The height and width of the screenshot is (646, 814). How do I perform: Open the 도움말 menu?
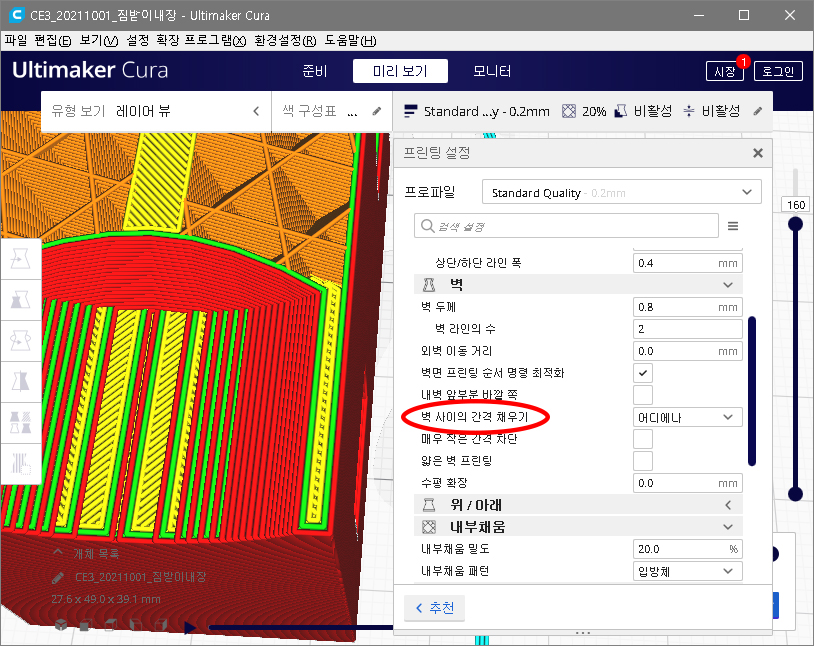click(x=350, y=41)
